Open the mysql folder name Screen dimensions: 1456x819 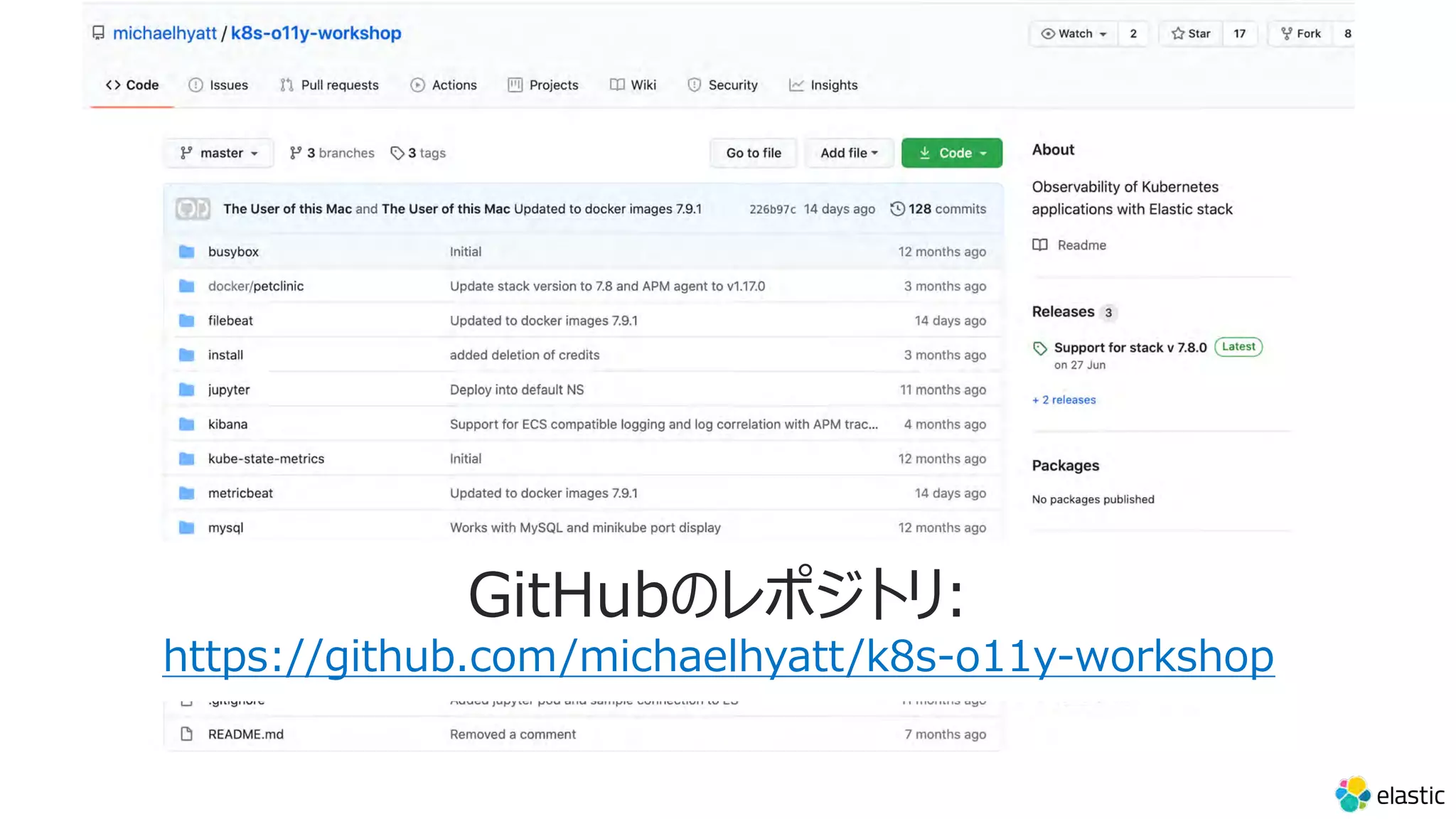[x=225, y=528]
